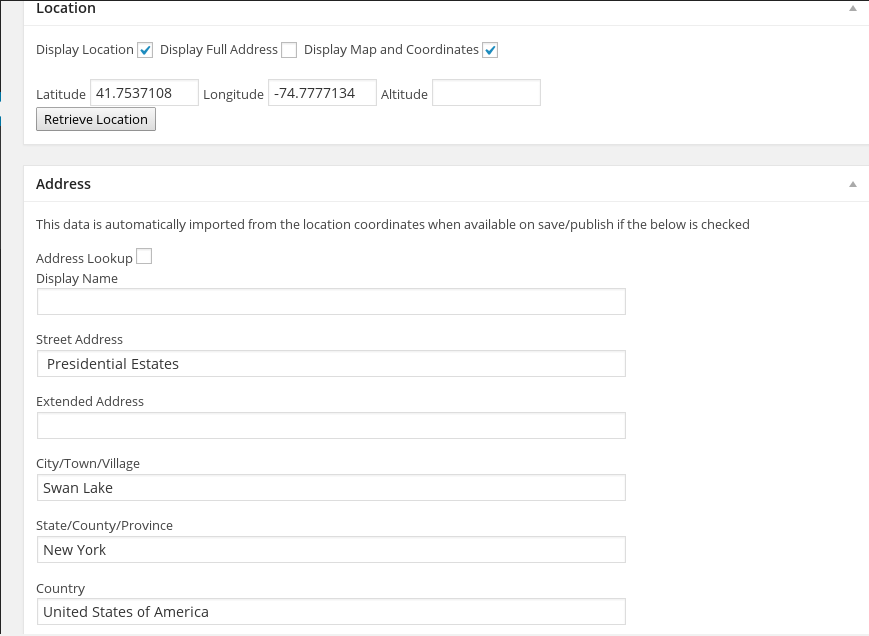Image resolution: width=869 pixels, height=636 pixels.
Task: Click the Location panel heading text
Action: pos(66,9)
